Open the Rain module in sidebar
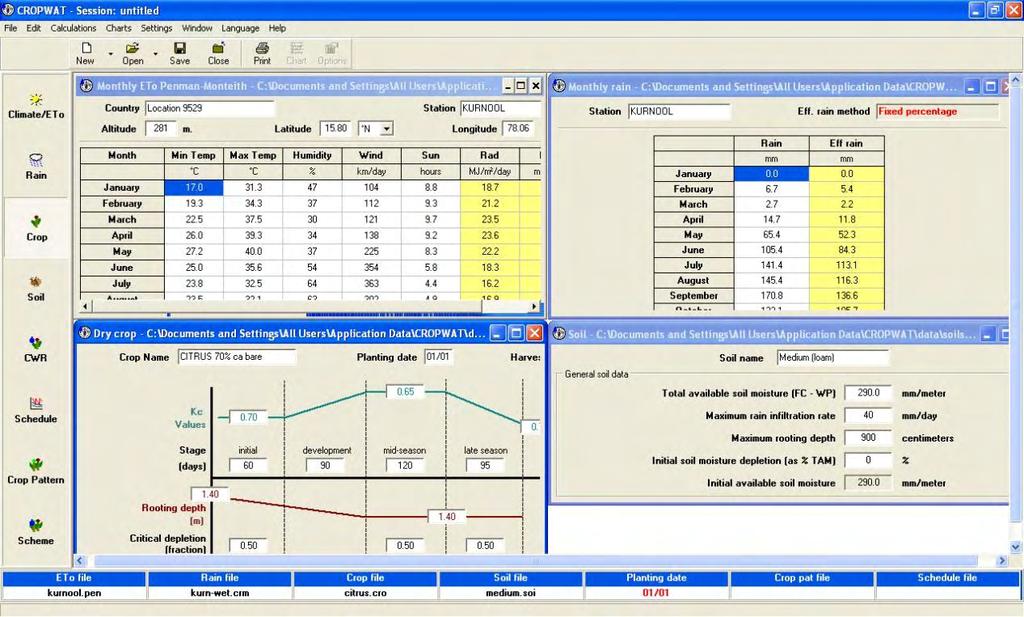The width and height of the screenshot is (1024, 617). tap(36, 166)
